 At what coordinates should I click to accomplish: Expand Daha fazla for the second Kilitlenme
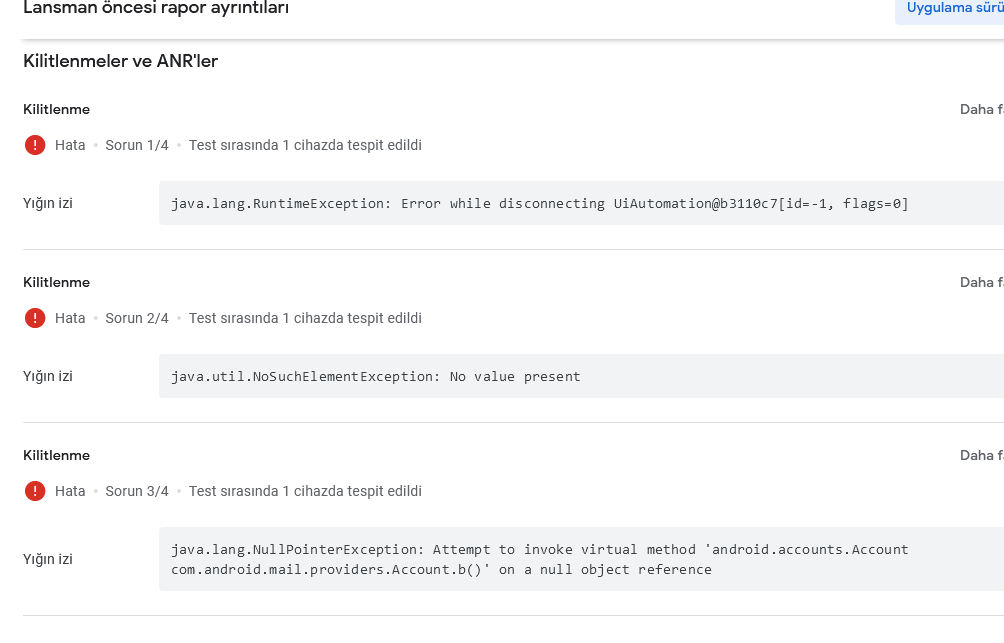[982, 282]
